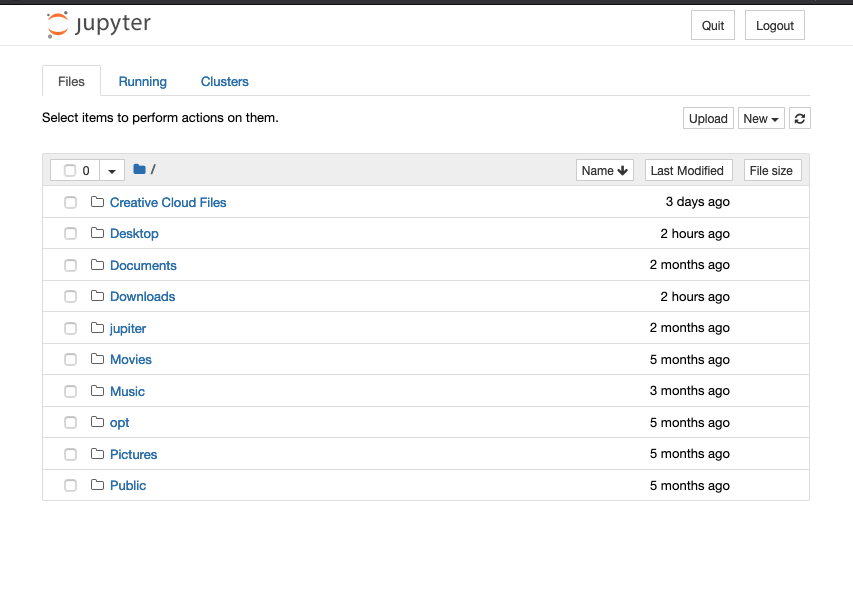Click the Jupyter logo icon
Screen dimensions: 853x612
(x=58, y=25)
